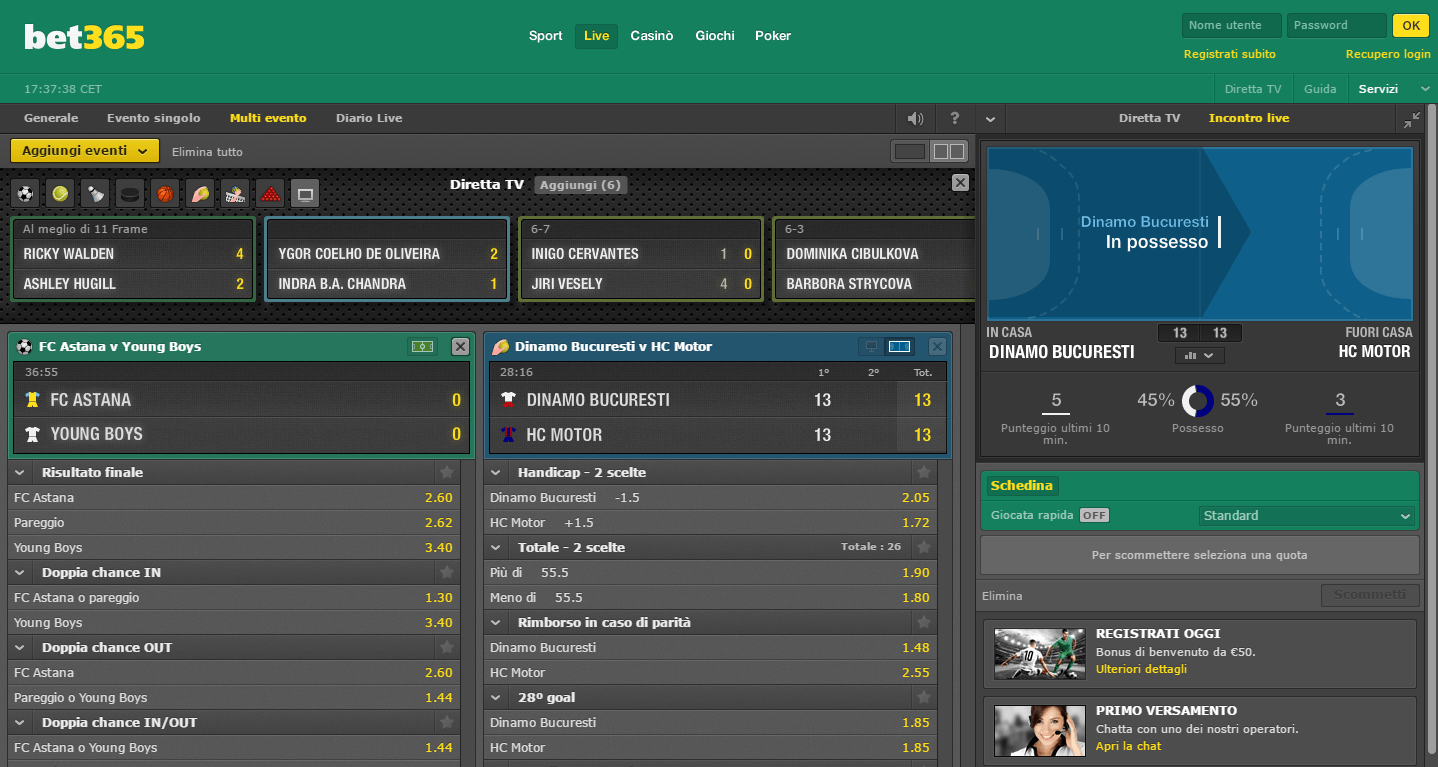
Task: Switch to Diretta TV tab in right panel
Action: point(1149,118)
